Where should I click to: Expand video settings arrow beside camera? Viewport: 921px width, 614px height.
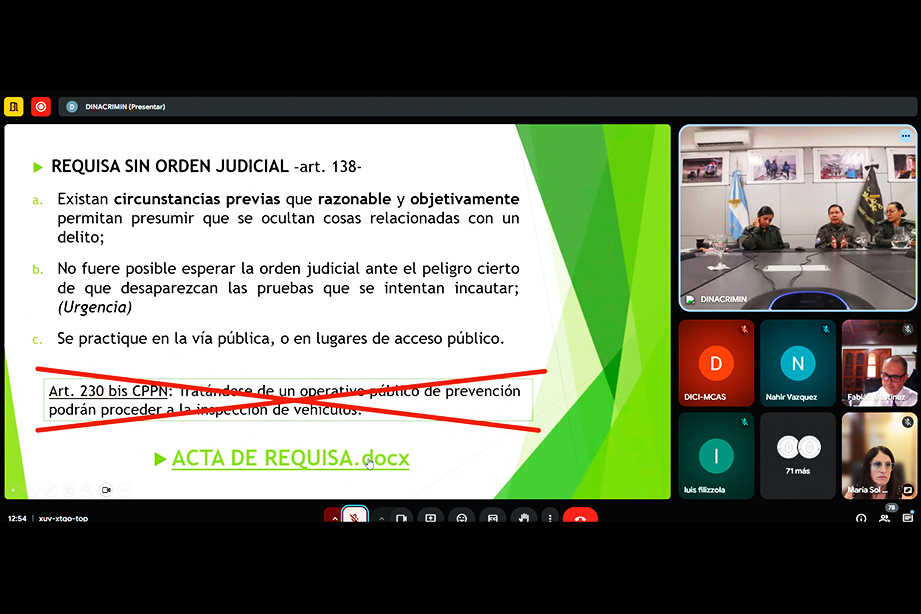pyautogui.click(x=381, y=518)
